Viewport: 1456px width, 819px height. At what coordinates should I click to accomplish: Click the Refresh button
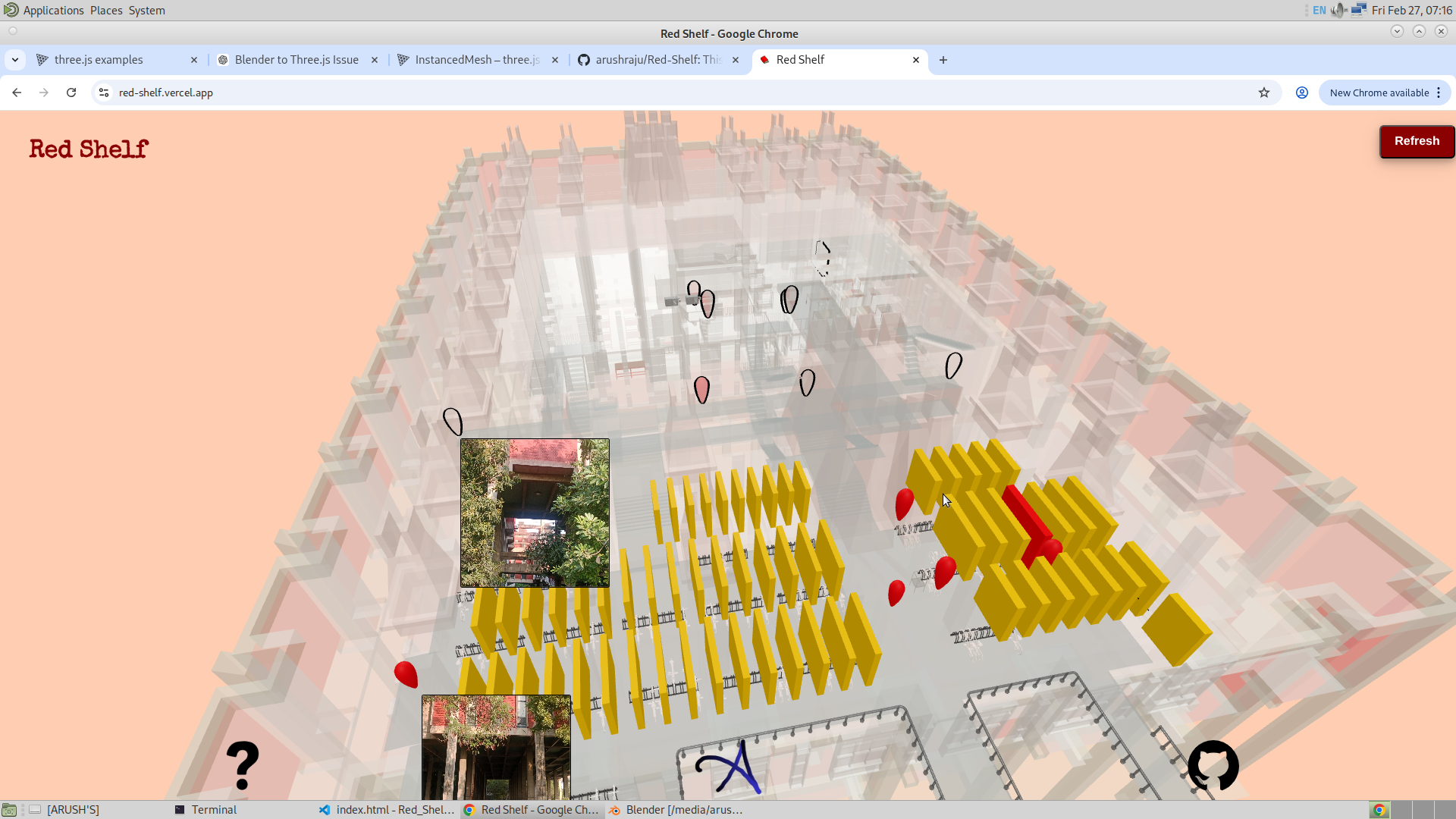pos(1416,142)
